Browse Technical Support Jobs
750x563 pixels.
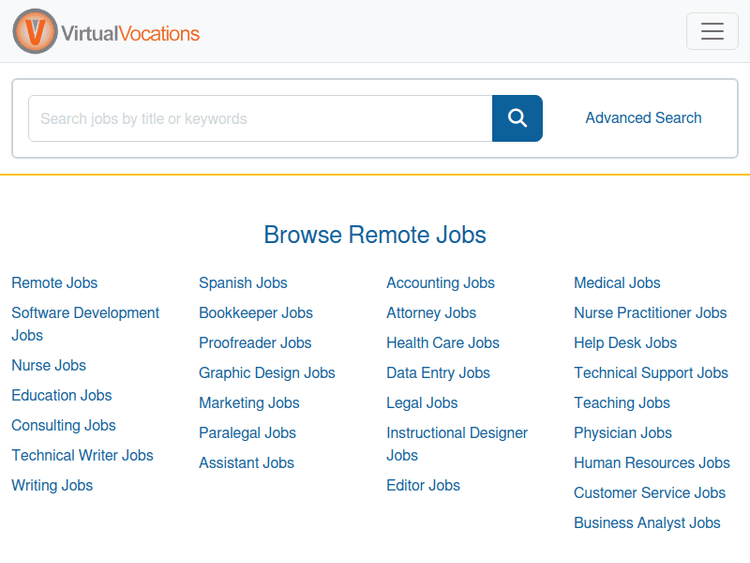tap(651, 373)
